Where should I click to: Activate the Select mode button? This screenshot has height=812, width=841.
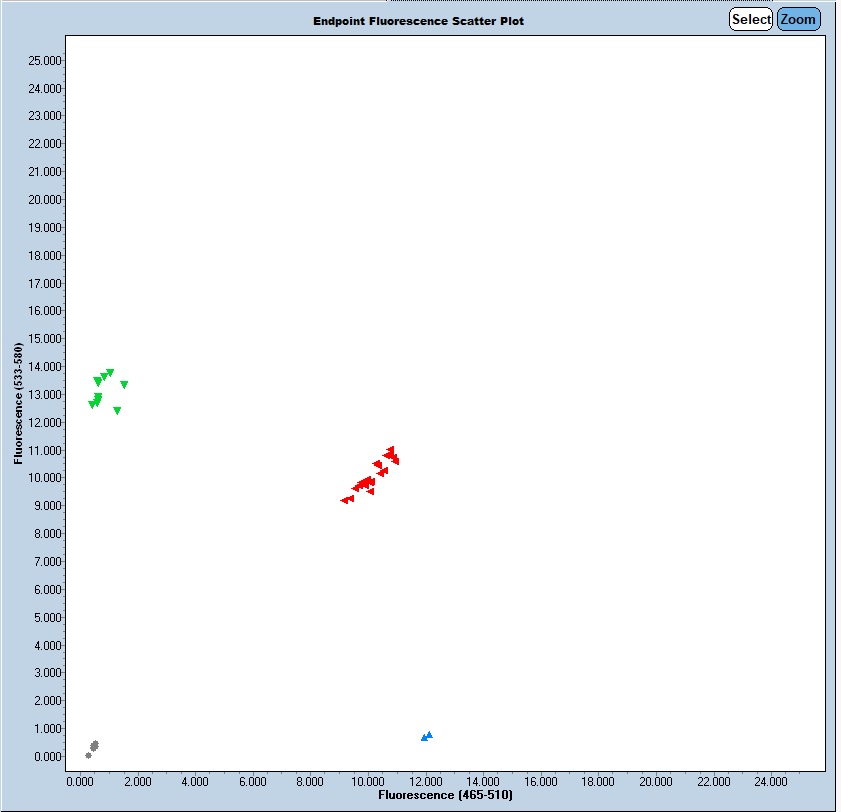pyautogui.click(x=750, y=19)
